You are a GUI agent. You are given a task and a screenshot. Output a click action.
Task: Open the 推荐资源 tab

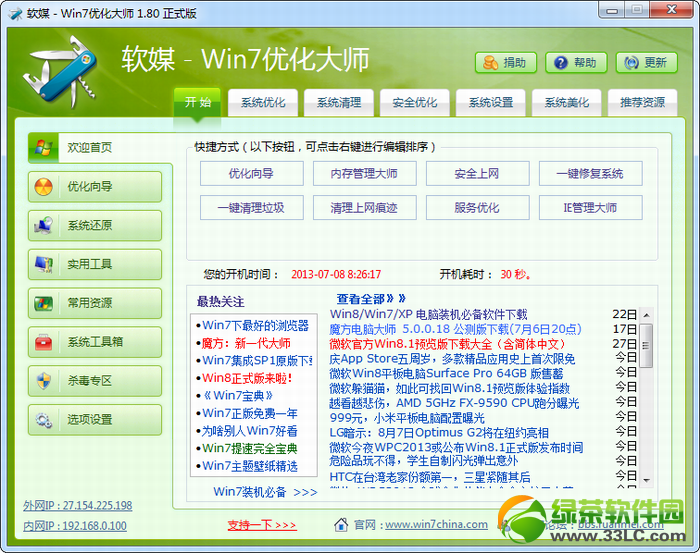[x=642, y=103]
